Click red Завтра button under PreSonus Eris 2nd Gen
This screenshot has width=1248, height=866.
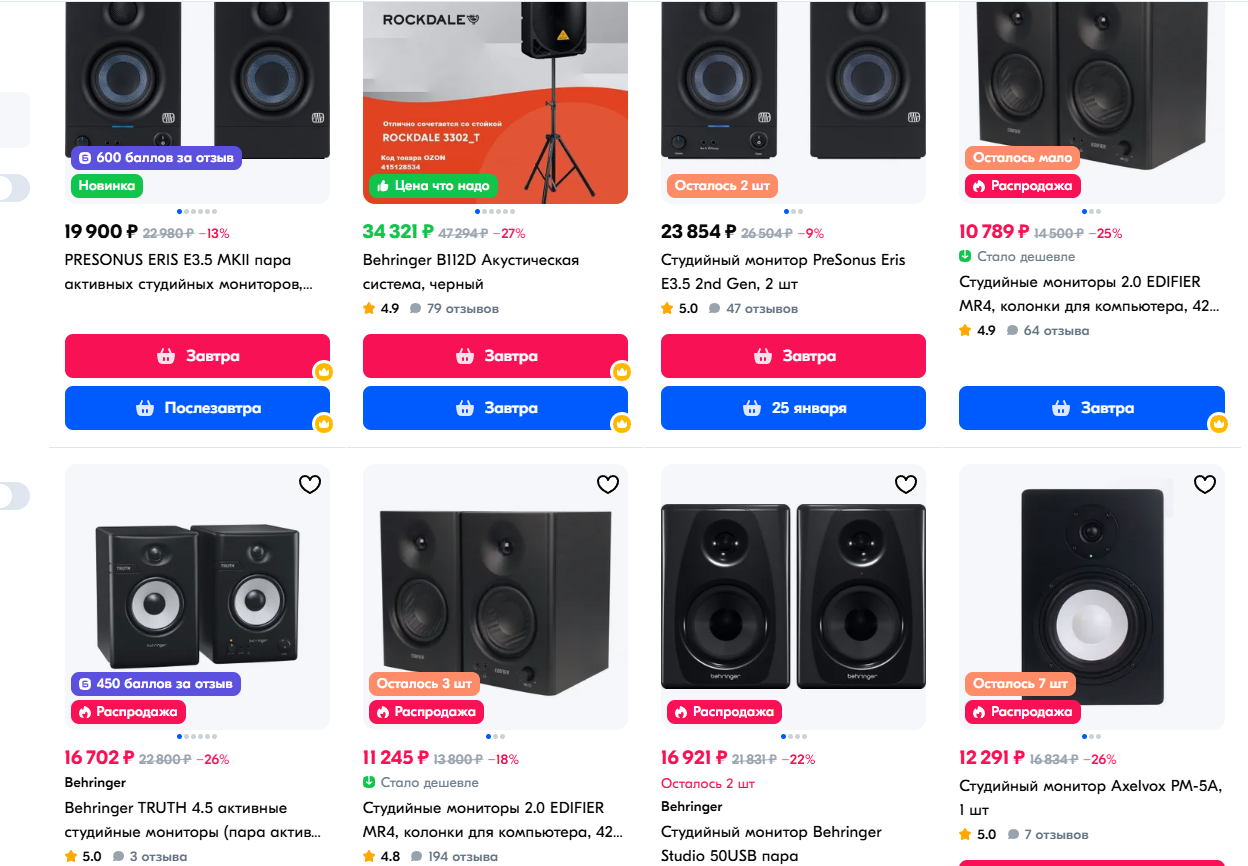pyautogui.click(x=793, y=356)
